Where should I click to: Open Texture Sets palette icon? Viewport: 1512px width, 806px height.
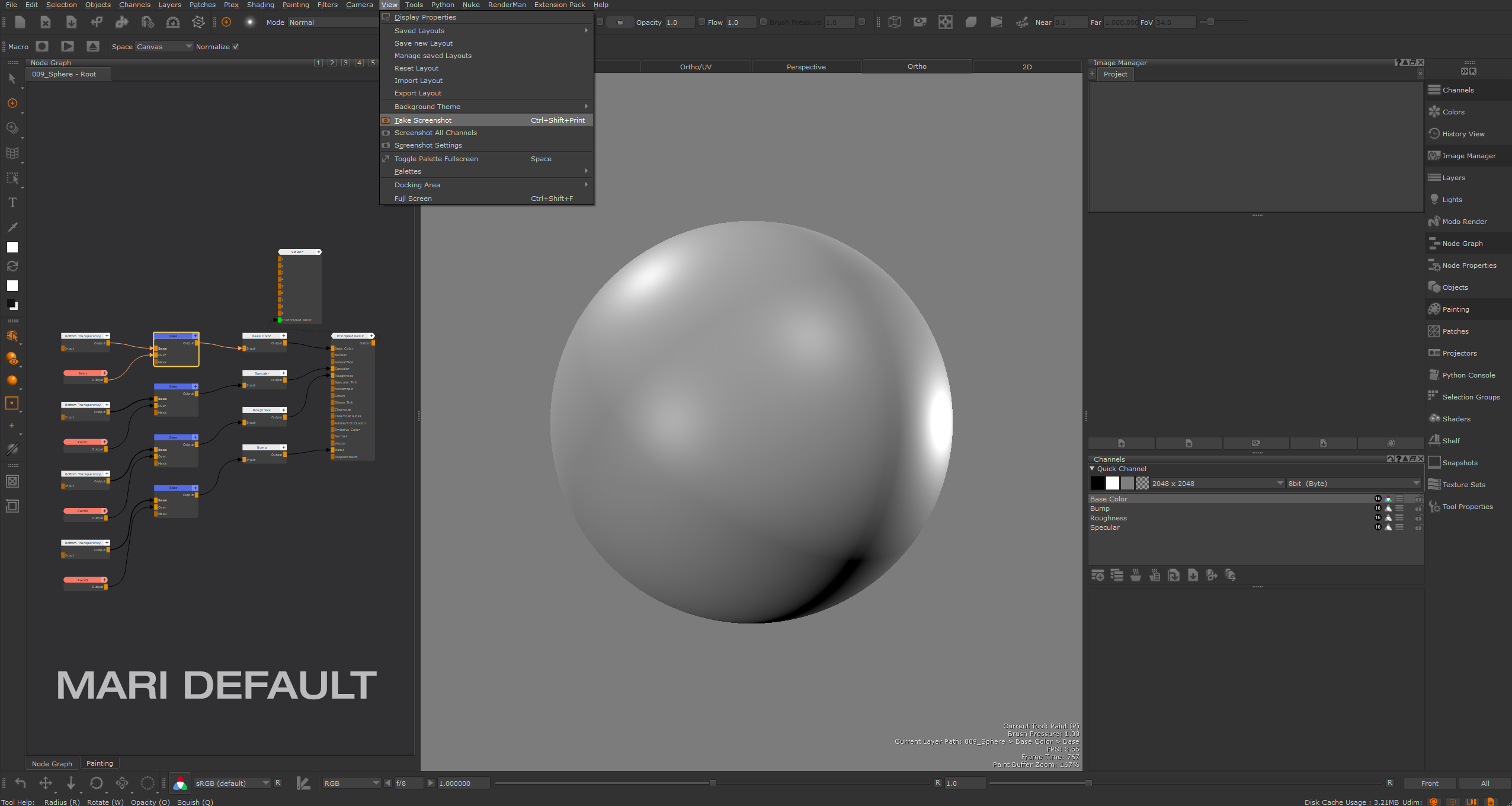pos(1434,484)
